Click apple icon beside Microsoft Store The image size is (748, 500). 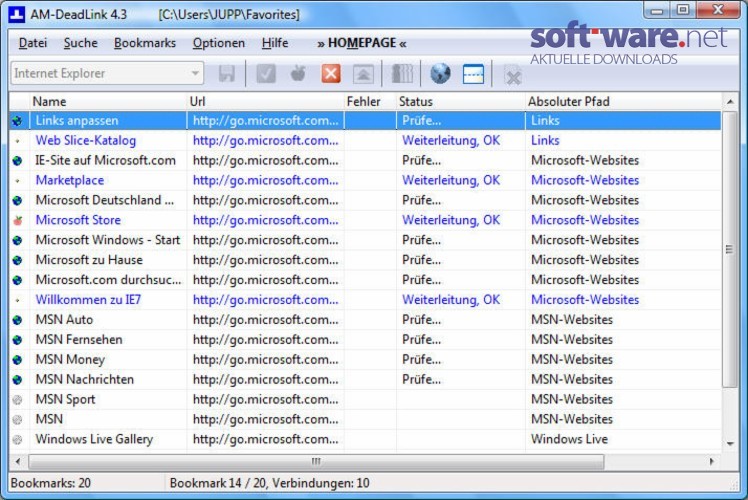click(18, 220)
